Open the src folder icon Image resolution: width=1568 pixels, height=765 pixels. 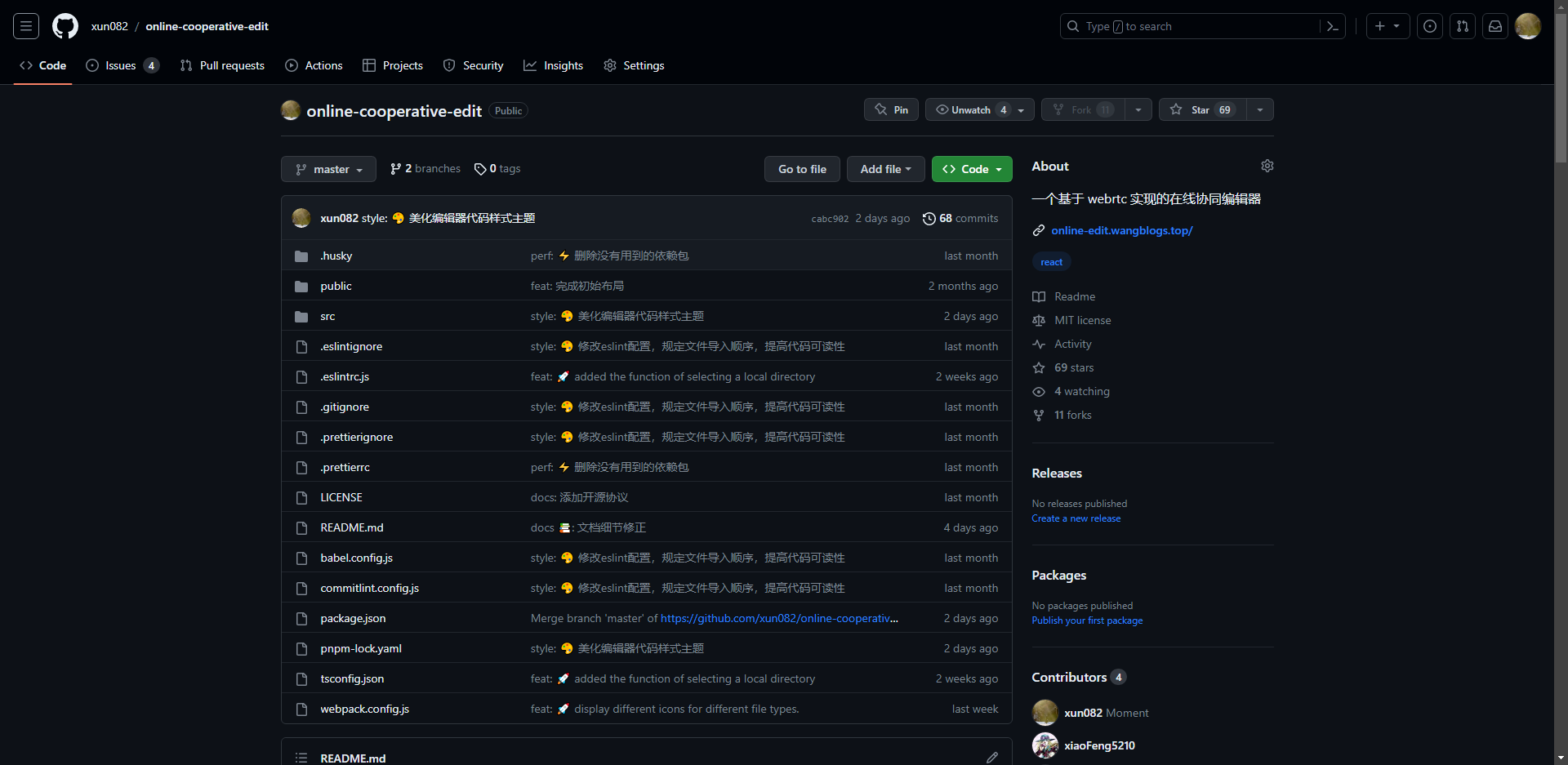301,316
